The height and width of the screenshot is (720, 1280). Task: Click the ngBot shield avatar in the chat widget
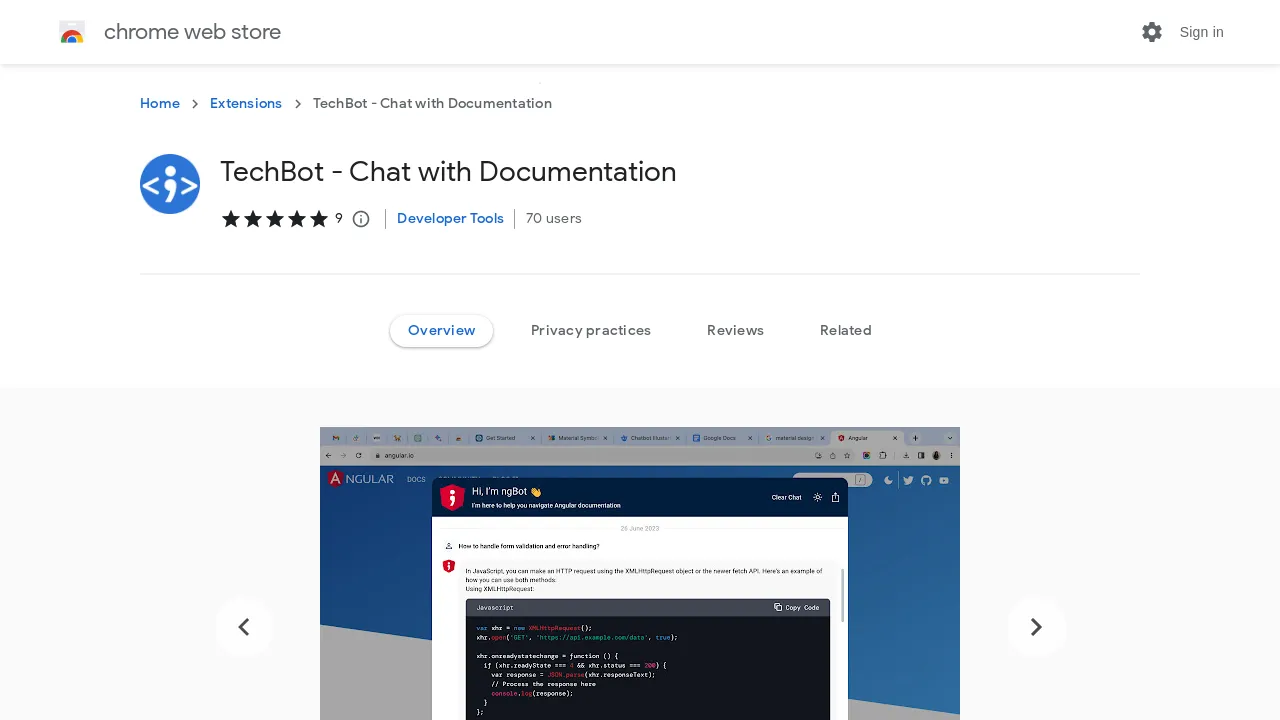coord(452,497)
